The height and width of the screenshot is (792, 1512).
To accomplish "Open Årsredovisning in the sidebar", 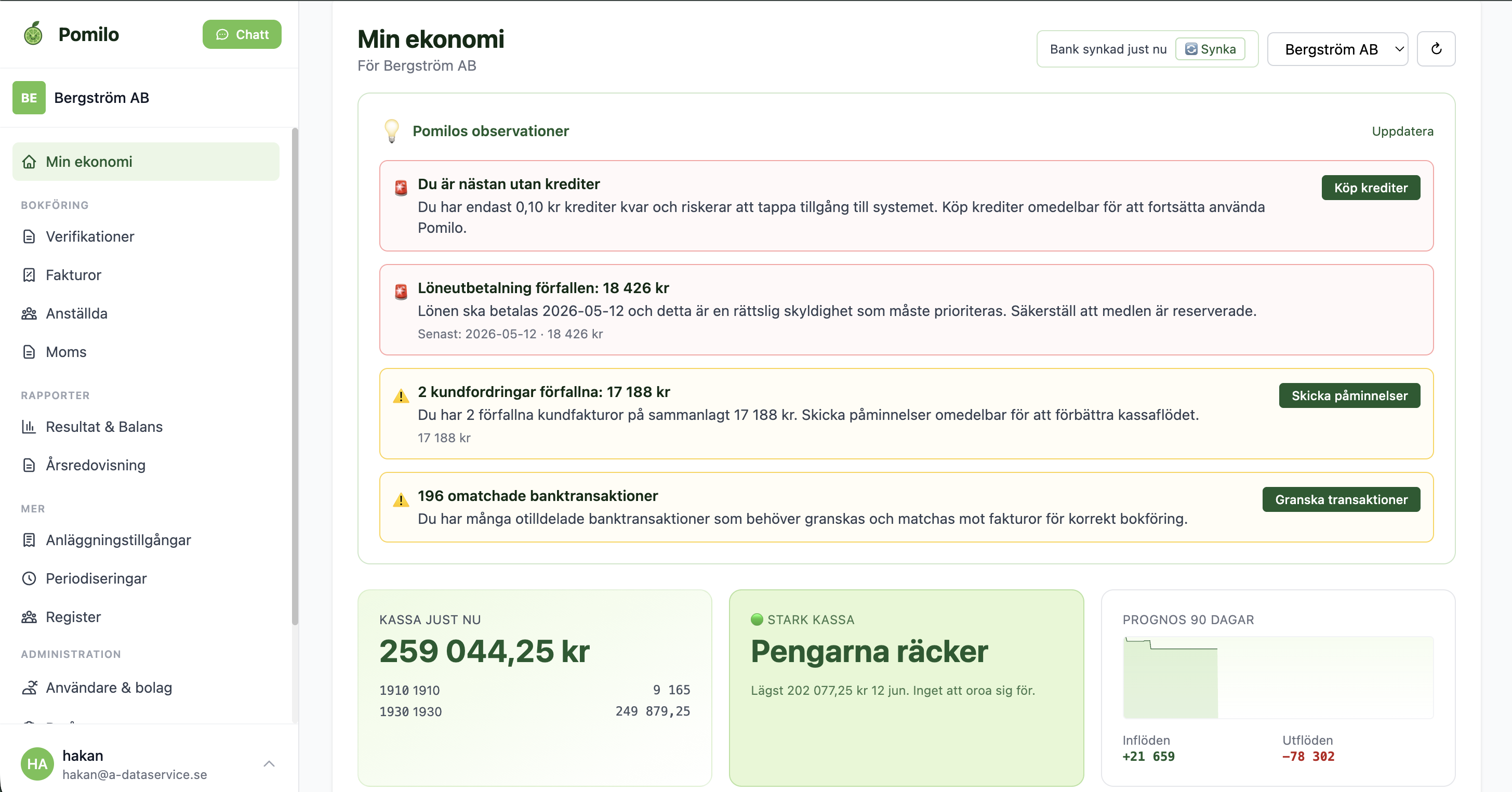I will click(95, 465).
